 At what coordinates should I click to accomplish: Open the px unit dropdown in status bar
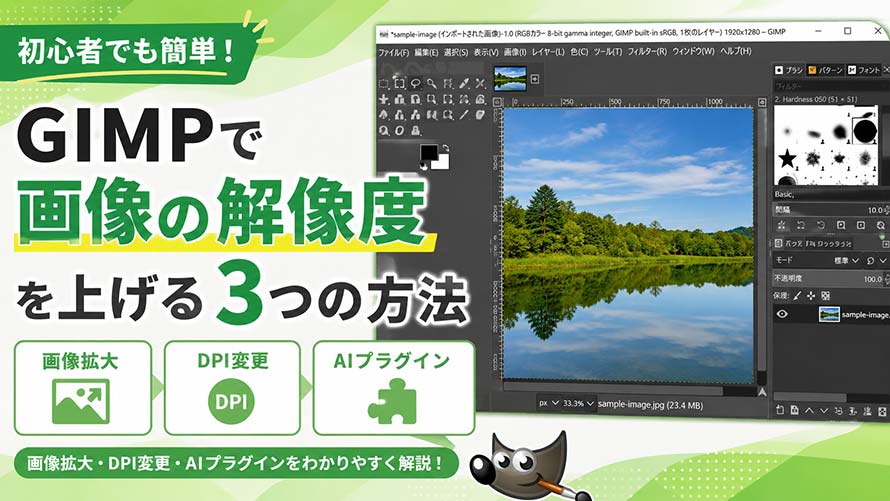548,403
